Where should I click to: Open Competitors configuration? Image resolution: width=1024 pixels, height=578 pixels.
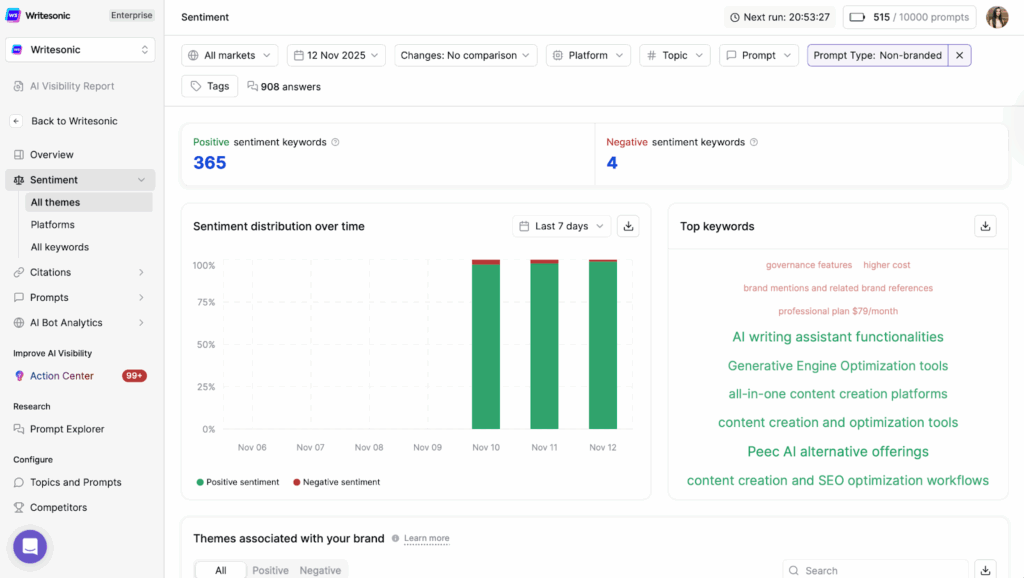coord(57,507)
